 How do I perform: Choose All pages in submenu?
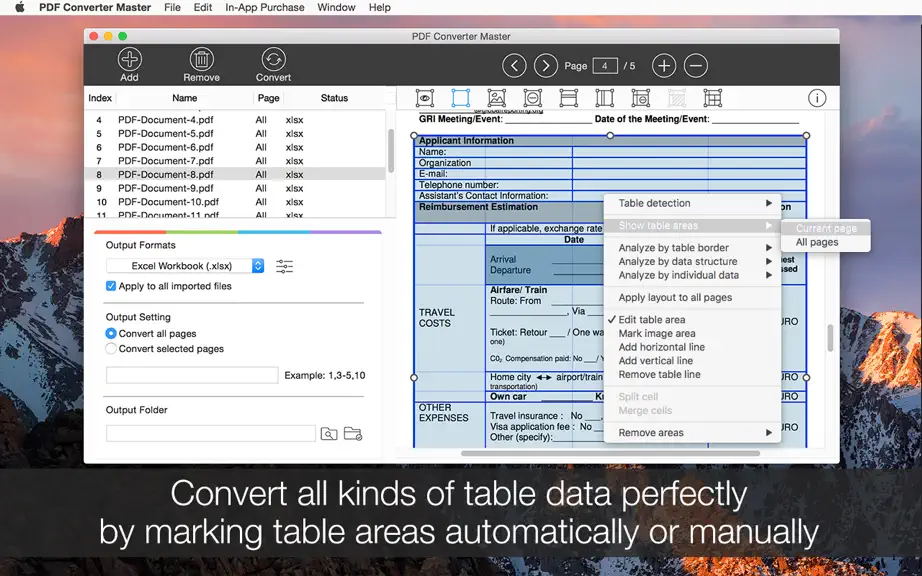(817, 242)
